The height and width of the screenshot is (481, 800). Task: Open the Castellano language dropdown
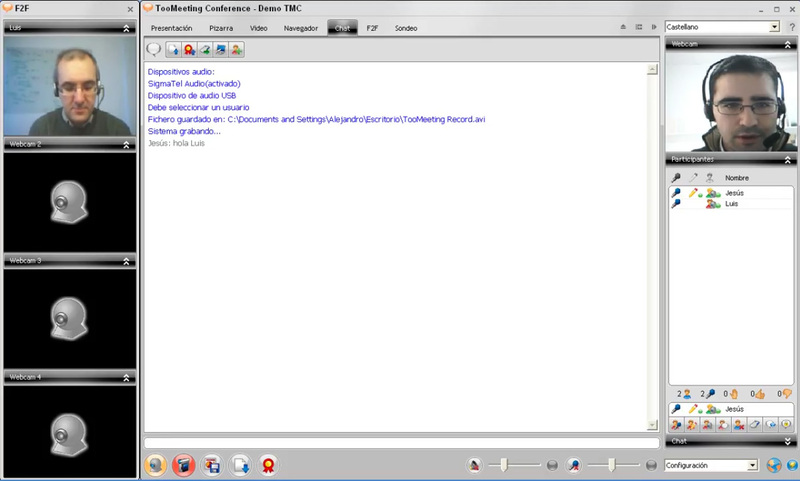[722, 27]
